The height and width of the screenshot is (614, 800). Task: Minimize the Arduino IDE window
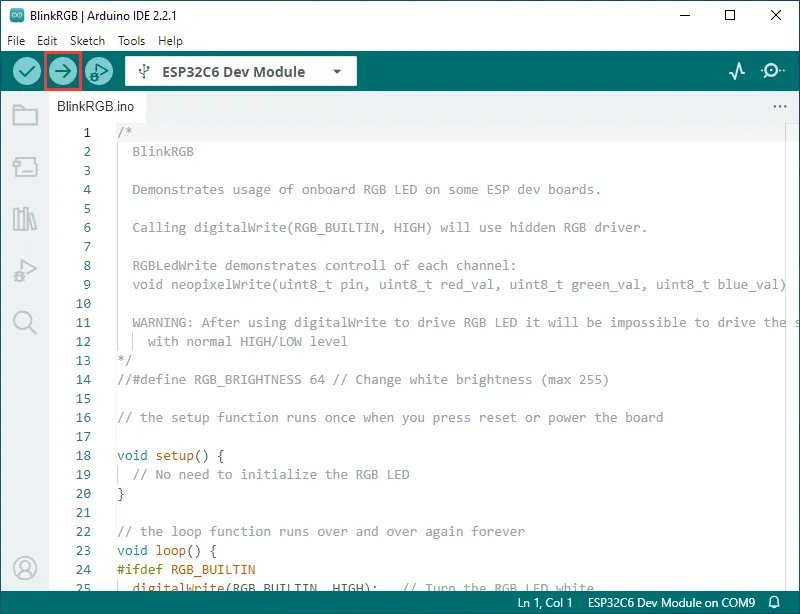click(685, 15)
